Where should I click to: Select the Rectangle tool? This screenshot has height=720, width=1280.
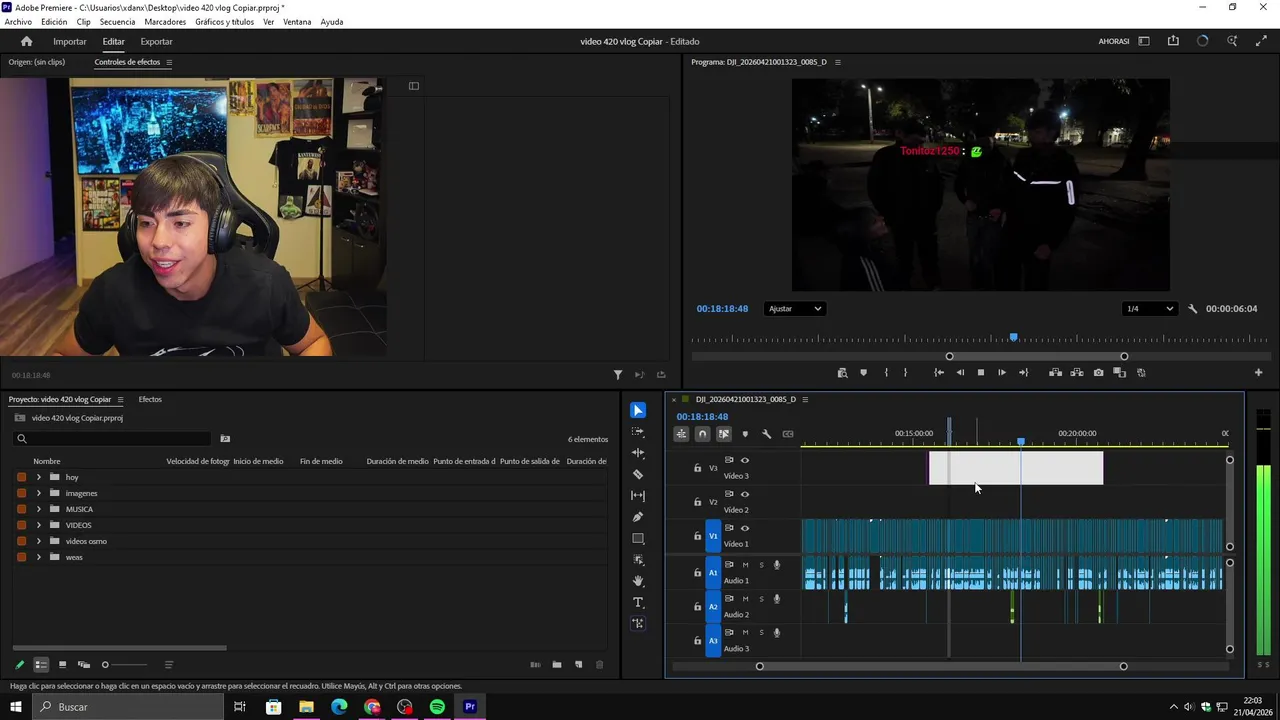(638, 538)
